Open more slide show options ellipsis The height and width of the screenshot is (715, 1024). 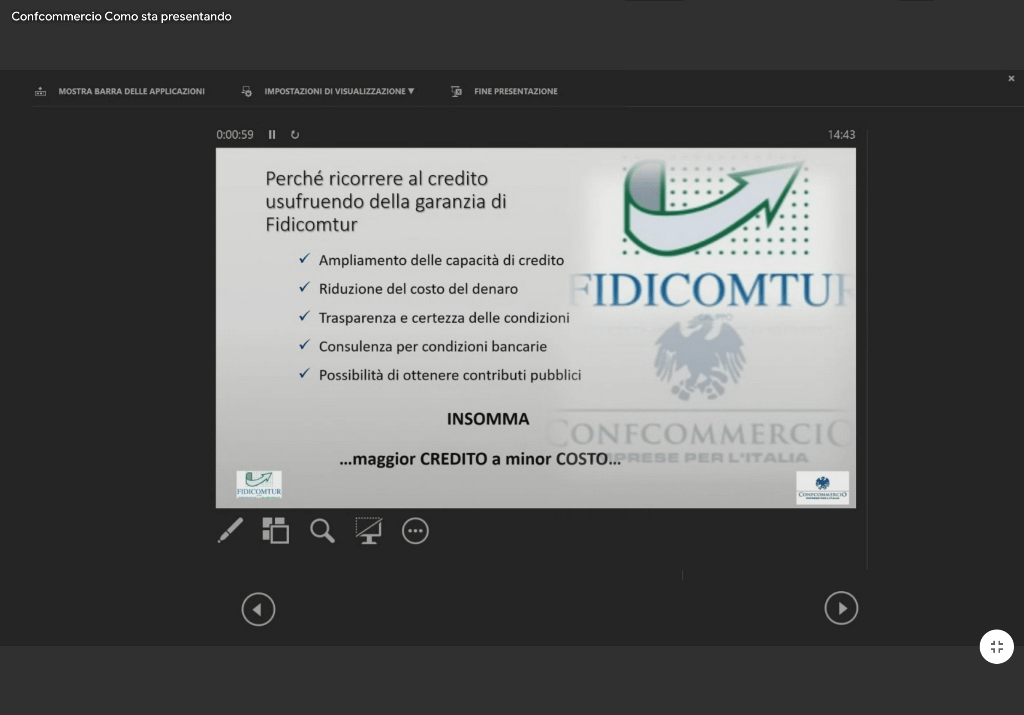(415, 531)
